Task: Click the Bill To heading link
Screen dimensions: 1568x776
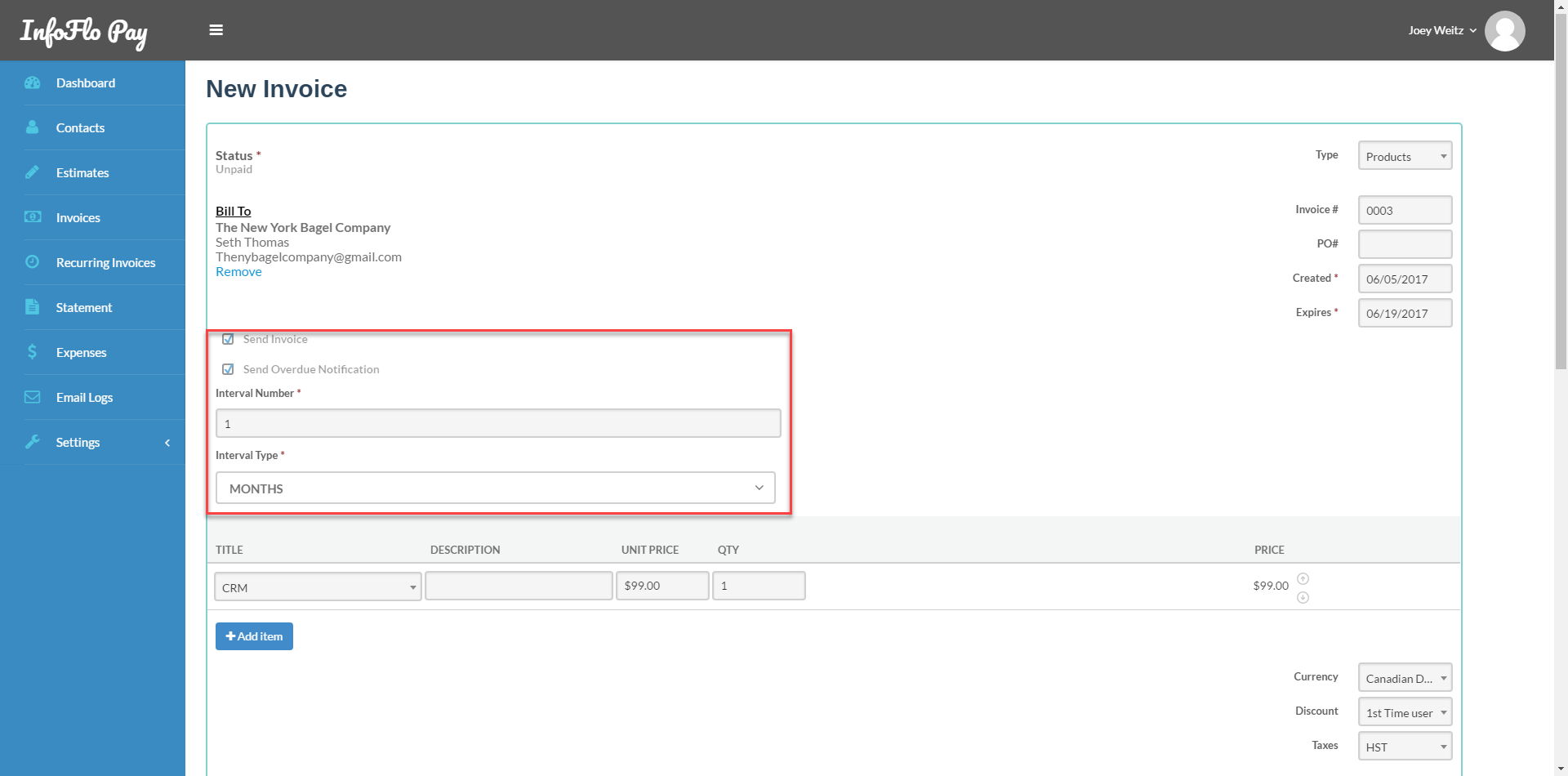Action: (233, 211)
